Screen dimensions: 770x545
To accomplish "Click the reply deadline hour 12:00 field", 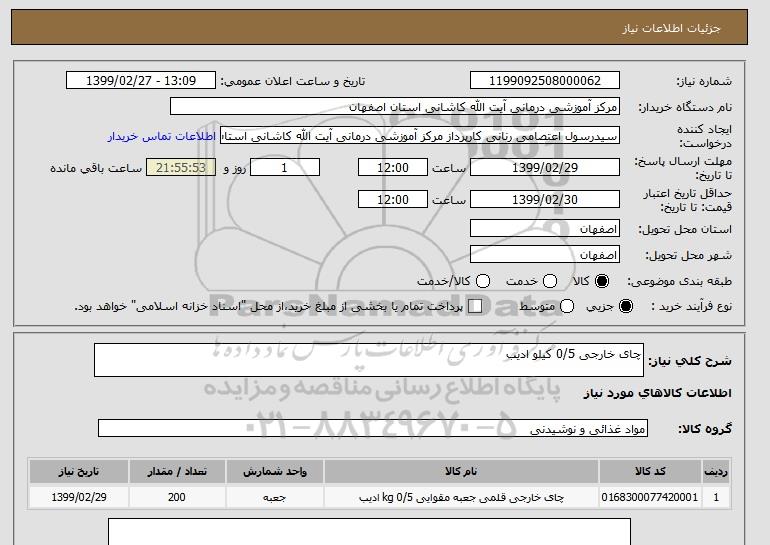I will (393, 167).
